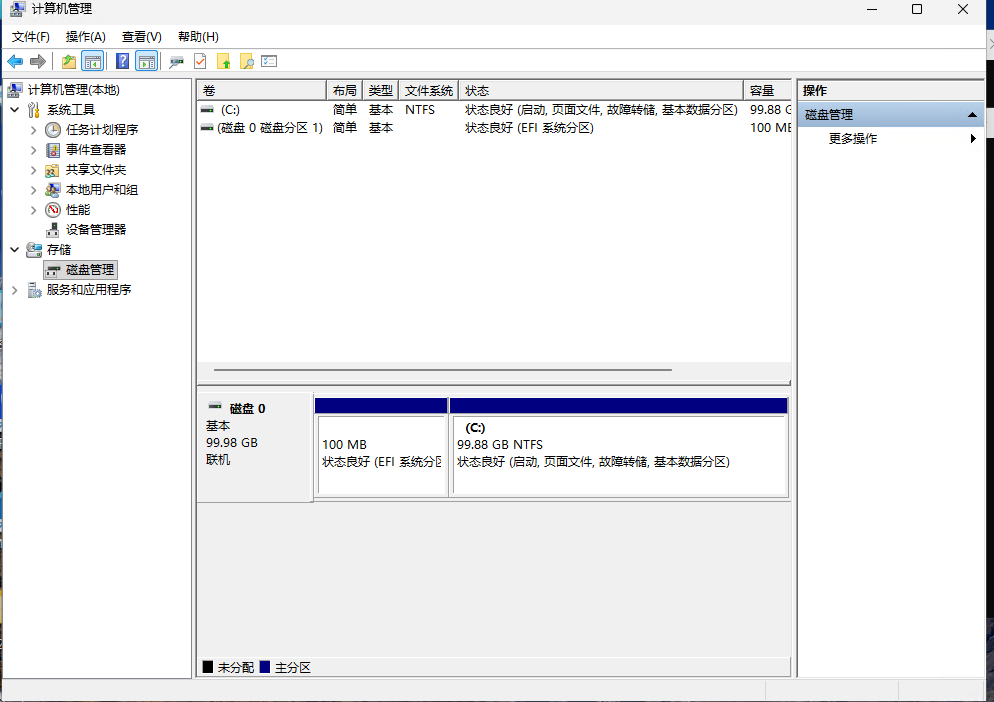Click the disk drive toolbar icon
This screenshot has height=702, width=994.
click(x=176, y=61)
